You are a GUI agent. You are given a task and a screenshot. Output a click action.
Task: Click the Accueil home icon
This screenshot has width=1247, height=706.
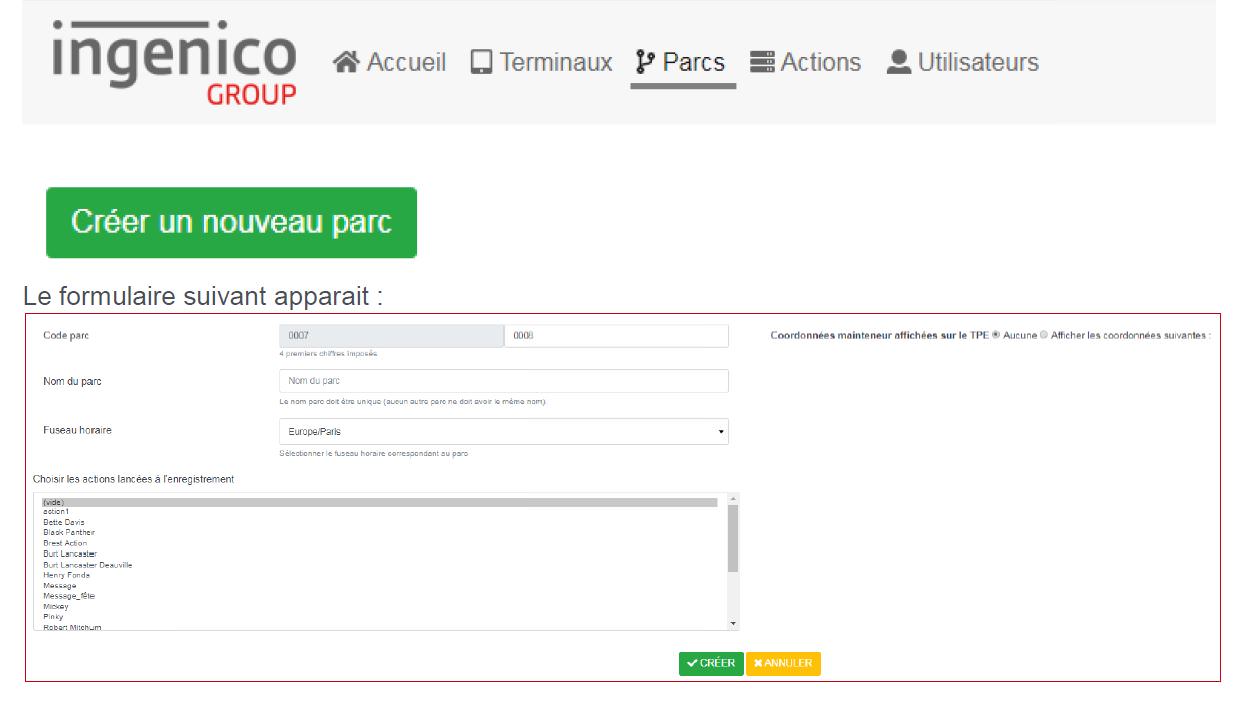347,63
